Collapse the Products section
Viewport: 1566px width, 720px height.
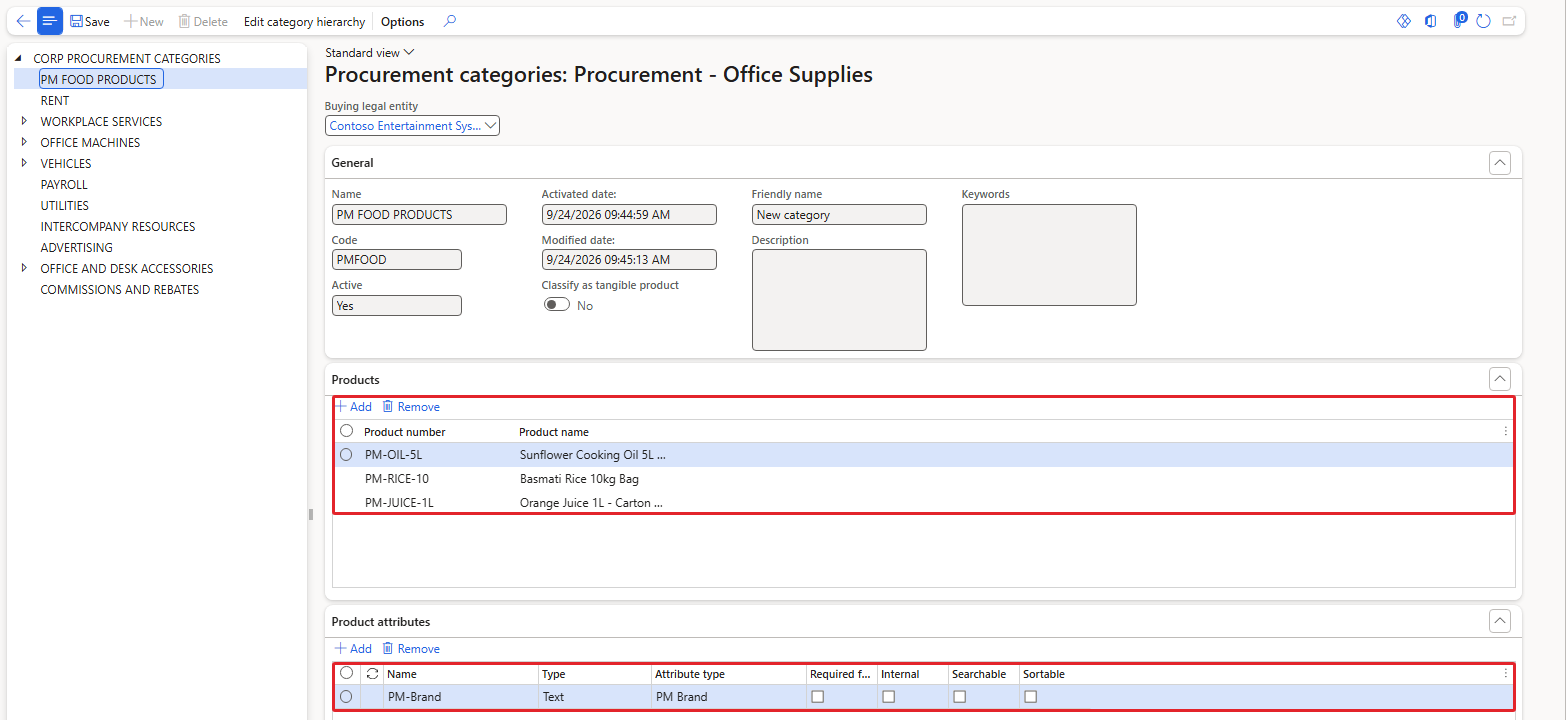click(x=1499, y=379)
